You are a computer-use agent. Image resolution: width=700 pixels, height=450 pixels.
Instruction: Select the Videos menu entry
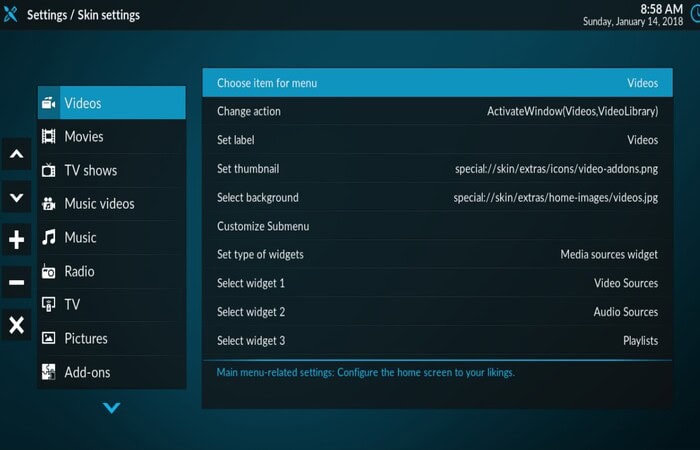112,103
